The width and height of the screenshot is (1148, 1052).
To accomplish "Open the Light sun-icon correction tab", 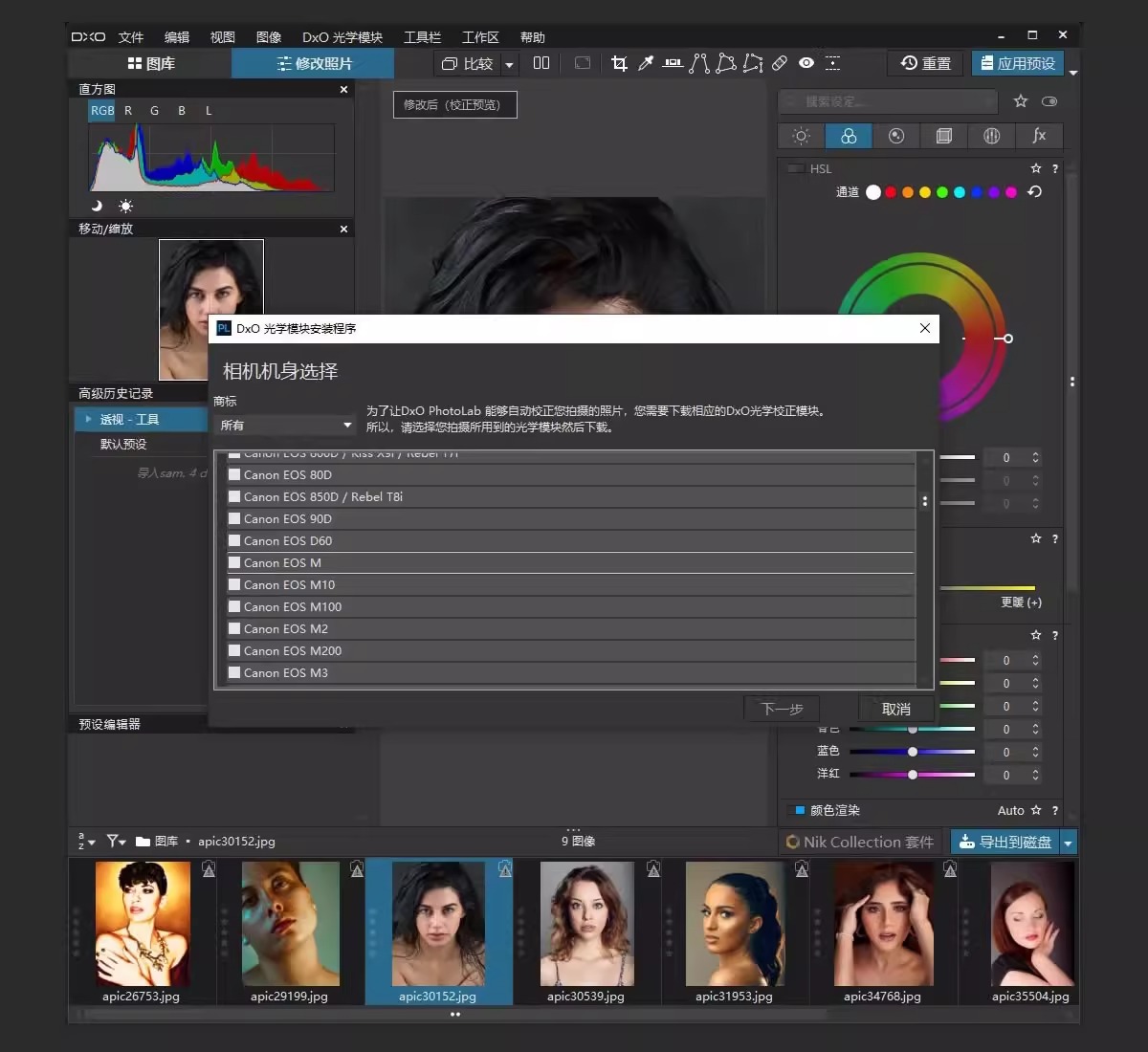I will coord(802,136).
